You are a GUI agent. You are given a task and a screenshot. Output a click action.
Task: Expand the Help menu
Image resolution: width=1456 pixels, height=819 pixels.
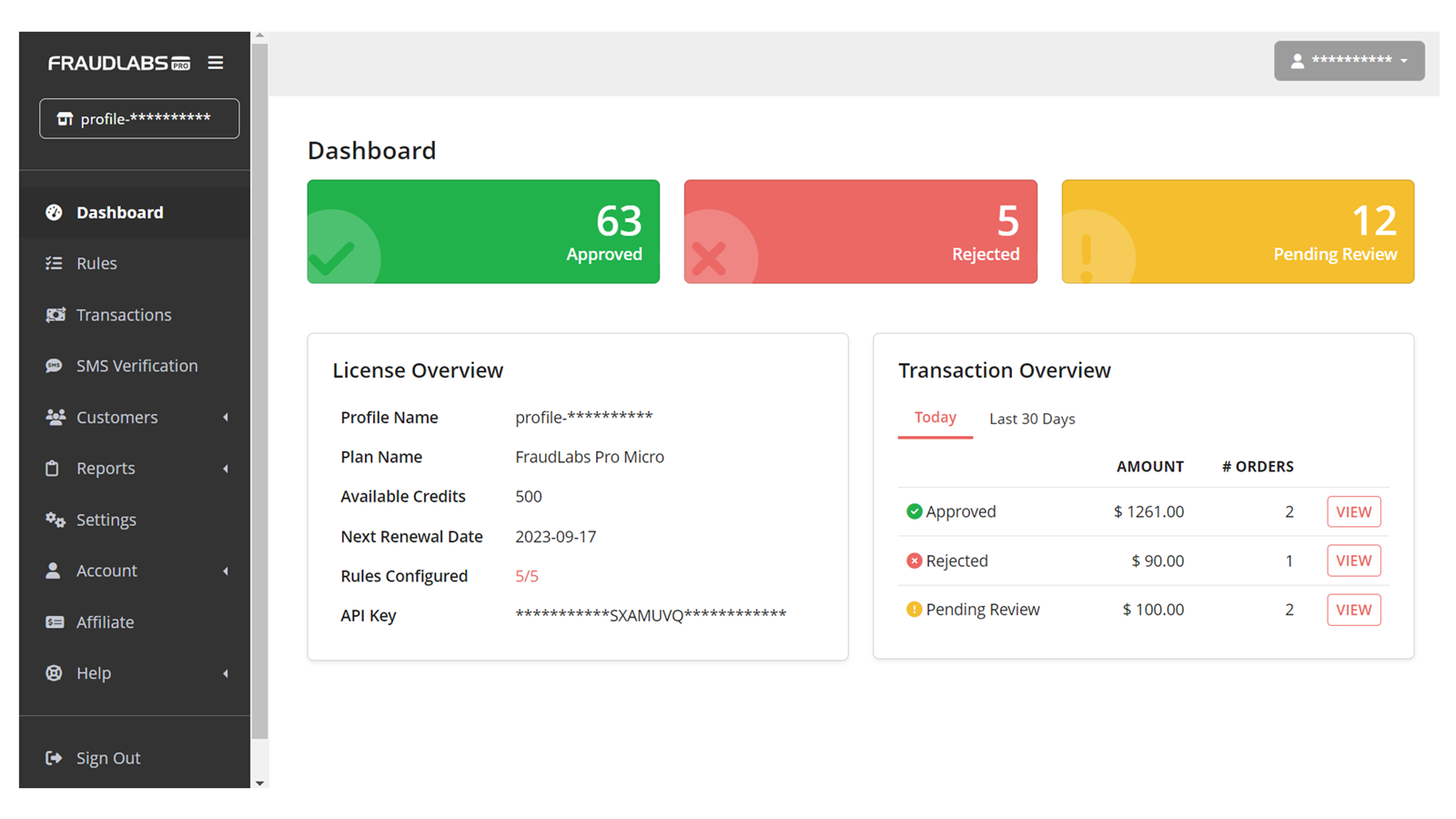[x=94, y=672]
